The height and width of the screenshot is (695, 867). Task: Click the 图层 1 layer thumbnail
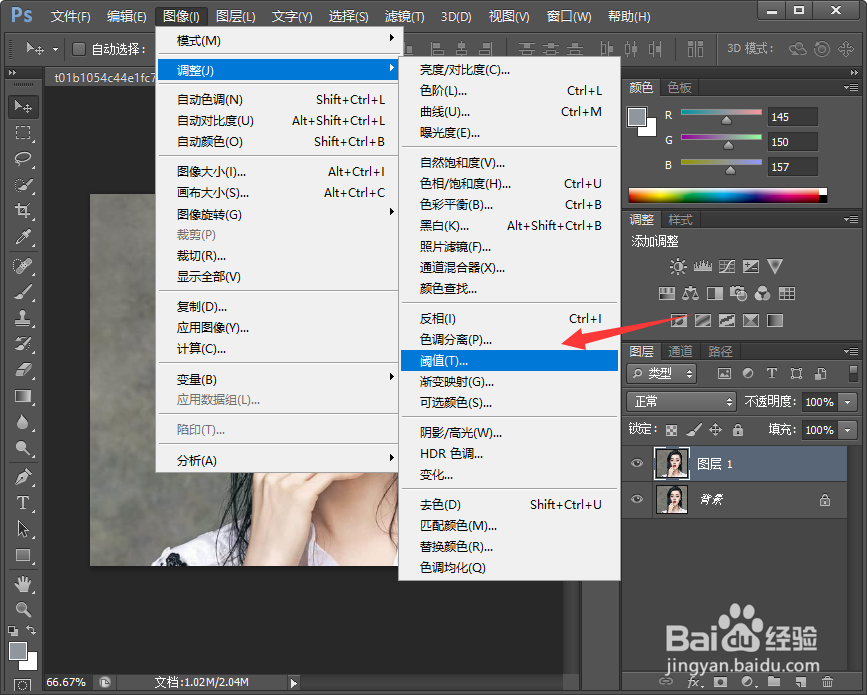click(x=672, y=463)
